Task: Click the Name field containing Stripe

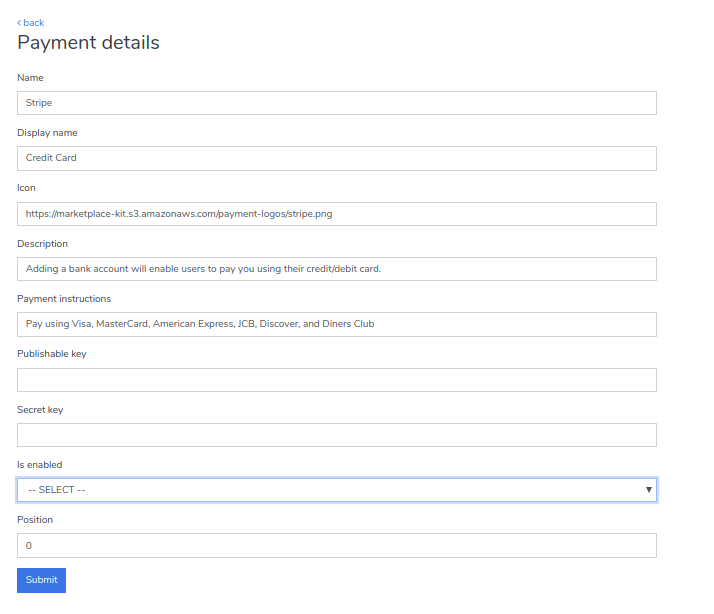Action: click(x=336, y=103)
